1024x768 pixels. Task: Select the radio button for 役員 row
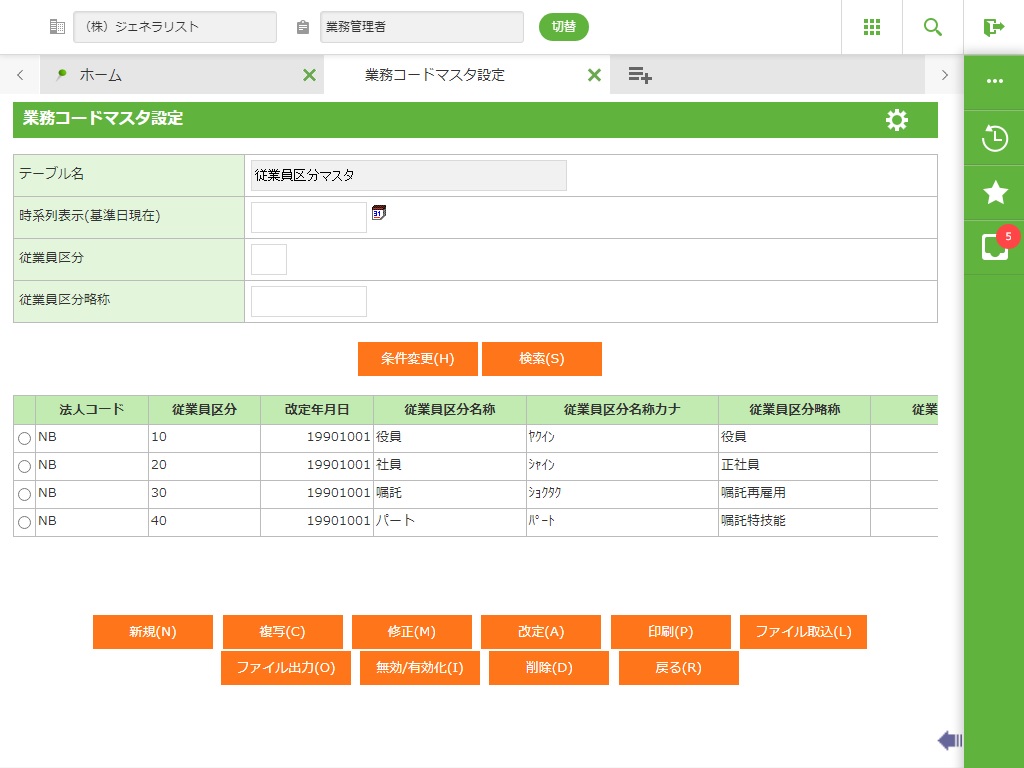[24, 438]
